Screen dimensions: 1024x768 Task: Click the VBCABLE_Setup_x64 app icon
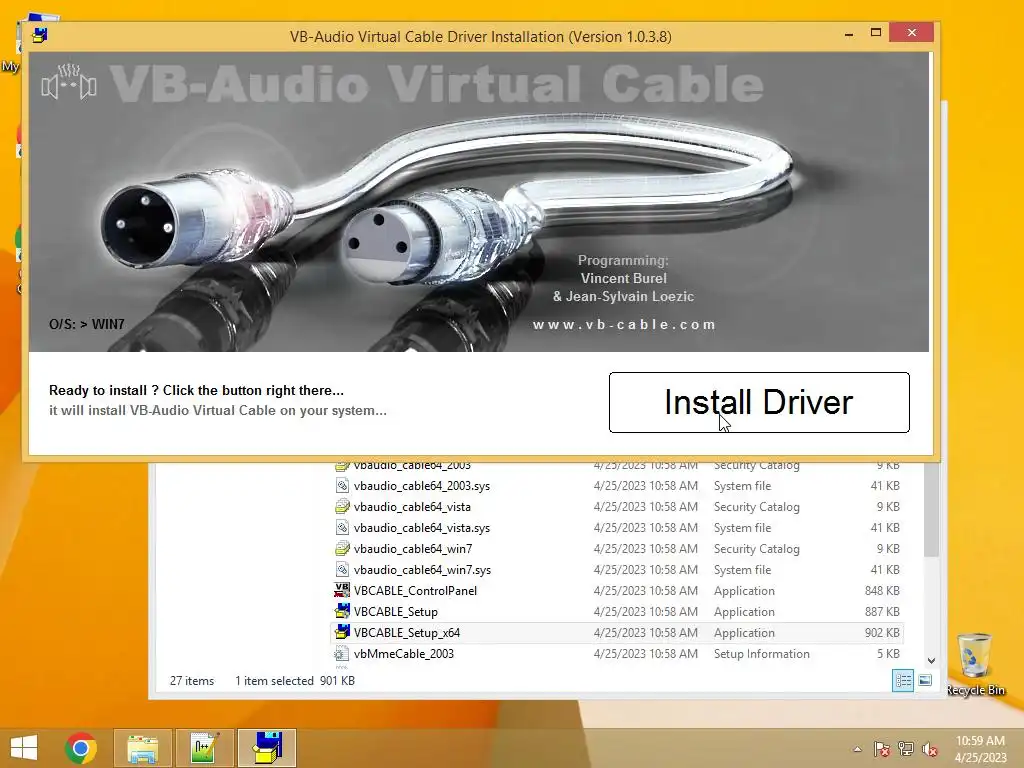point(342,632)
